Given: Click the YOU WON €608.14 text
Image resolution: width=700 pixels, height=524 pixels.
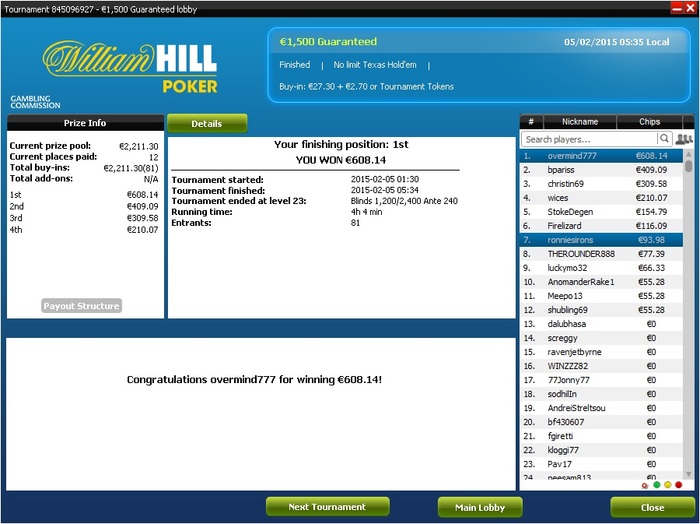Looking at the screenshot, I should coord(341,160).
